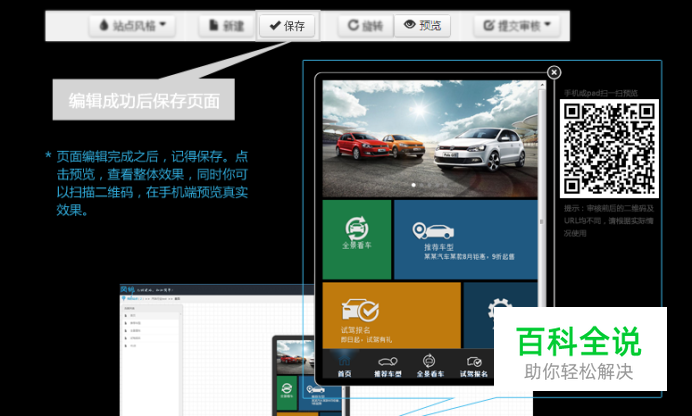Click the 新建 button in the toolbar
The height and width of the screenshot is (416, 692).
(226, 26)
